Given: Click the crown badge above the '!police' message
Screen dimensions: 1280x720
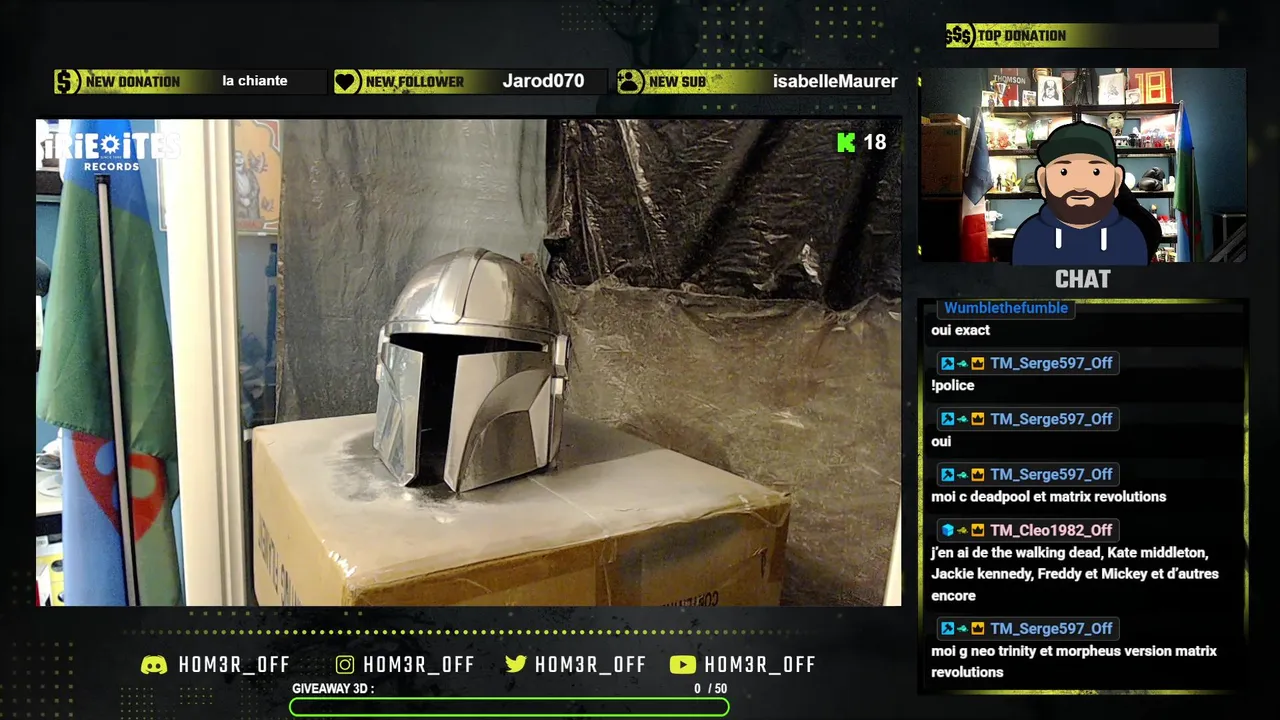Looking at the screenshot, I should coord(978,364).
